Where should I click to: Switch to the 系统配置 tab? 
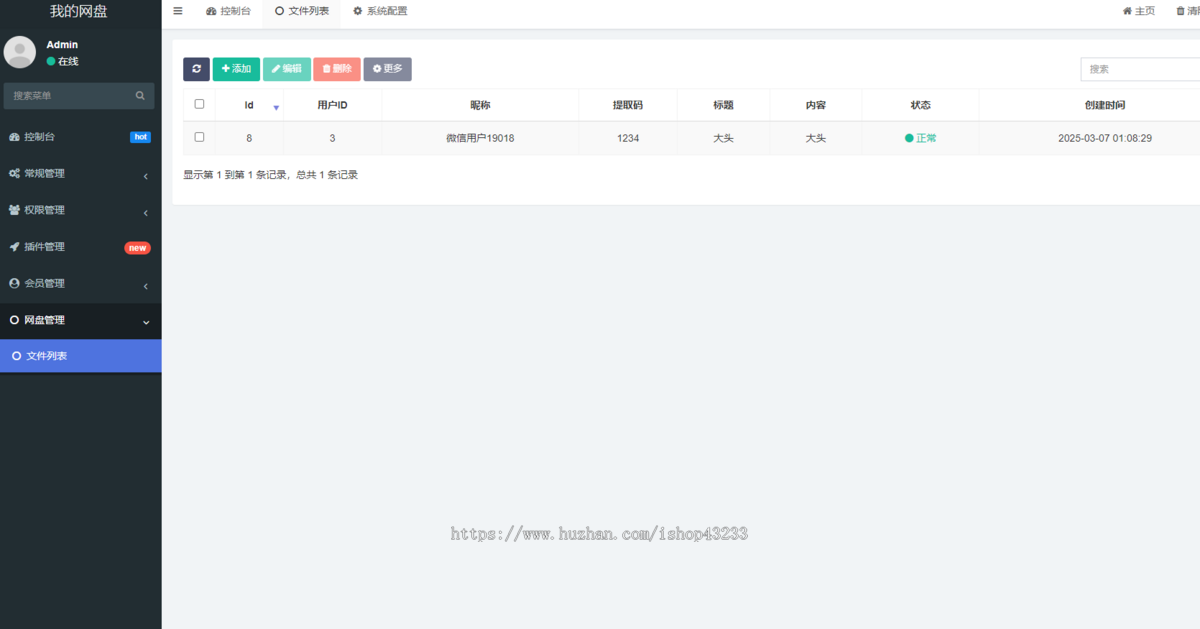point(380,11)
